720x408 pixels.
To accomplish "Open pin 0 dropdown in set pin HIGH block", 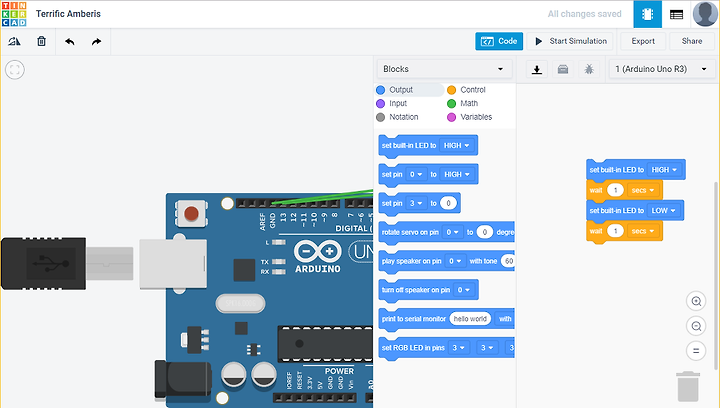I will [x=416, y=174].
